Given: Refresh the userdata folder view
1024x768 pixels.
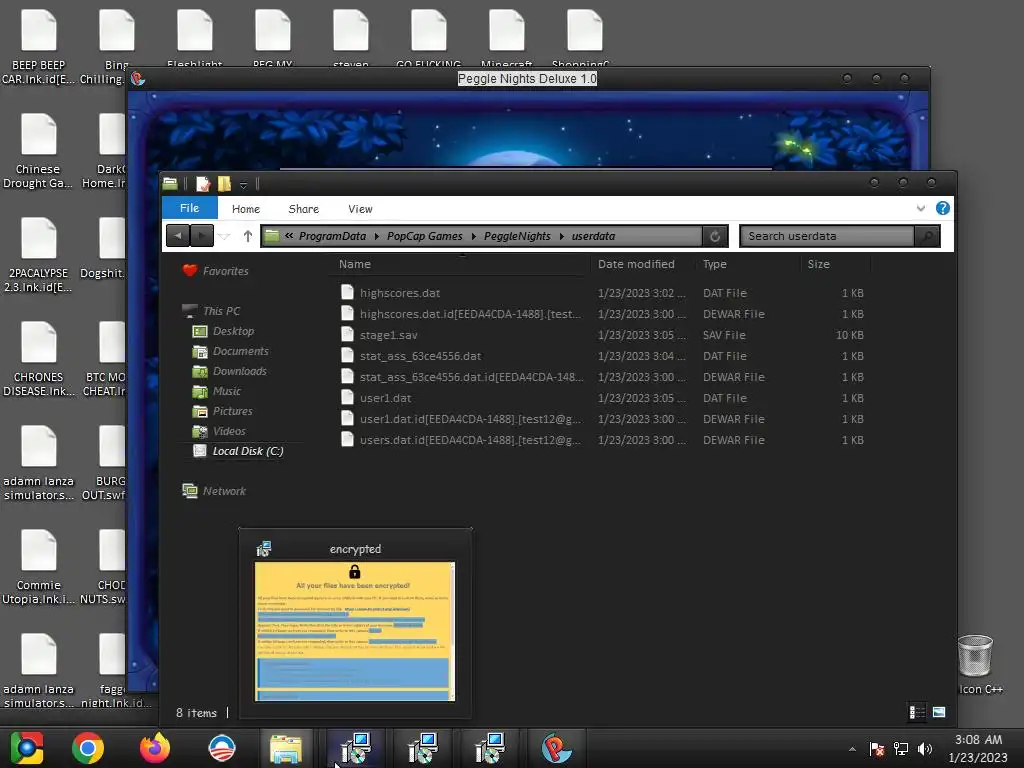Looking at the screenshot, I should (x=715, y=236).
